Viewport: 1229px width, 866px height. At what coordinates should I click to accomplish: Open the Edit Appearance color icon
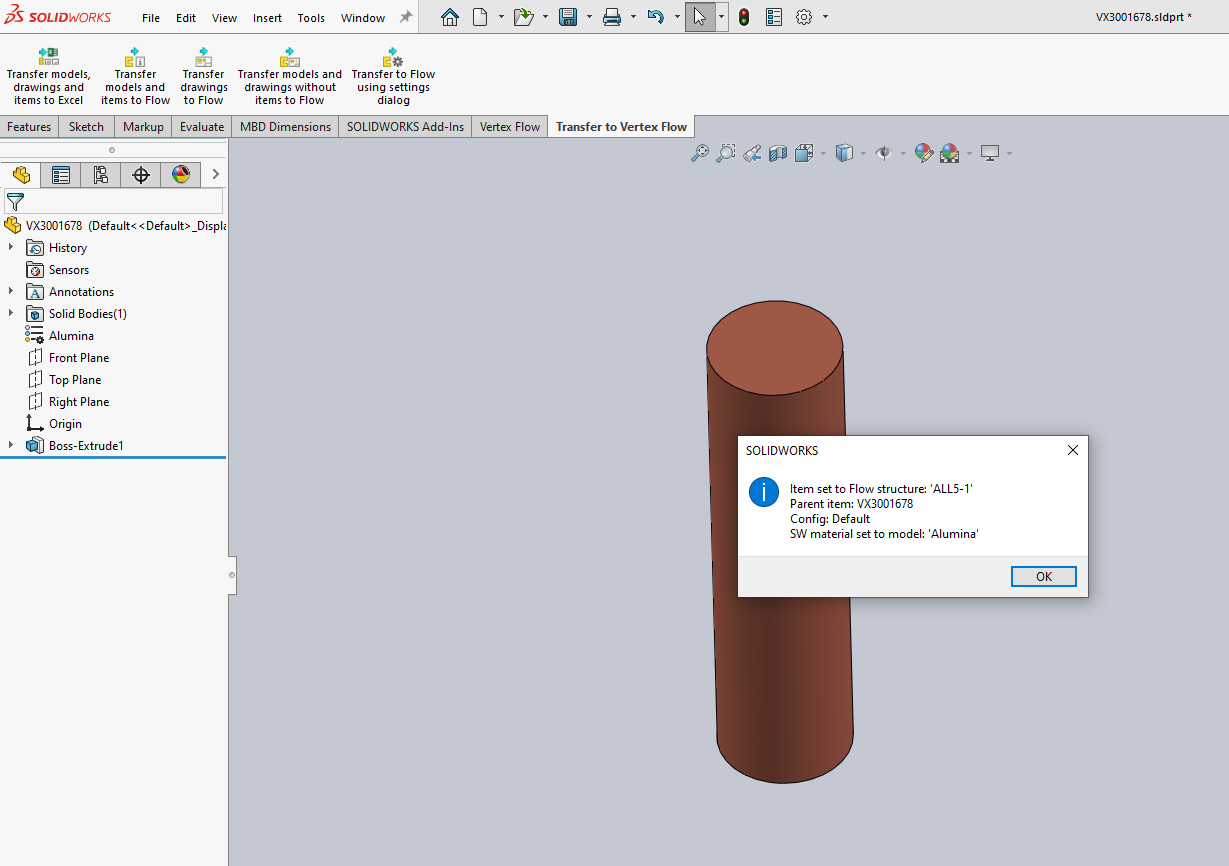pos(923,153)
